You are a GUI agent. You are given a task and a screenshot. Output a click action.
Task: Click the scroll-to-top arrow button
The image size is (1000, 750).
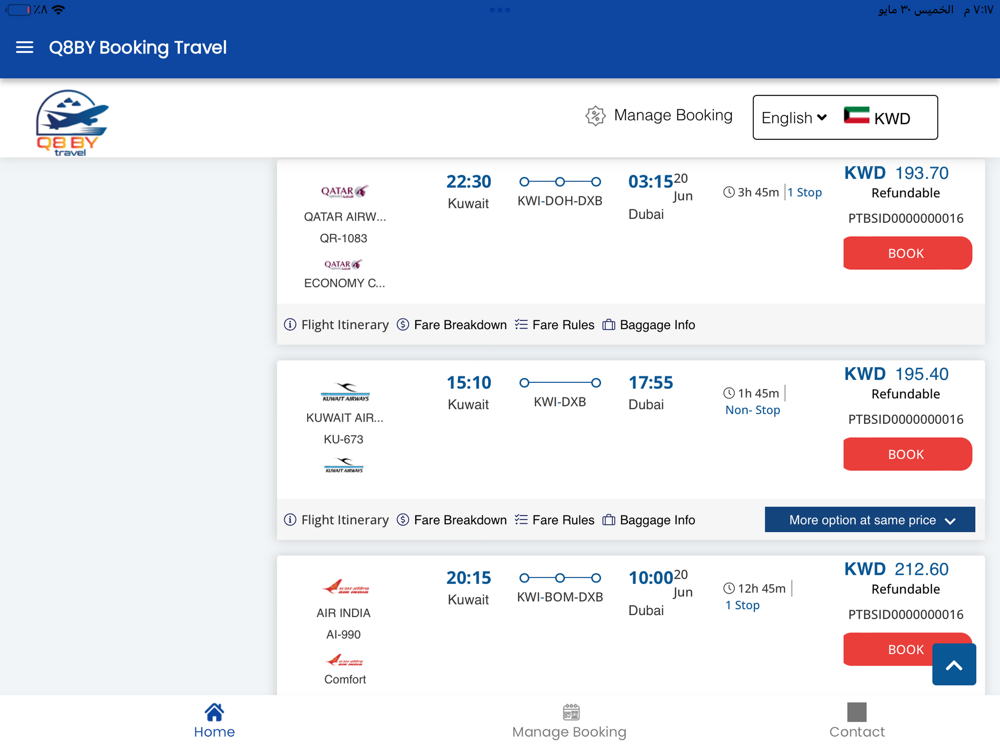click(x=954, y=665)
